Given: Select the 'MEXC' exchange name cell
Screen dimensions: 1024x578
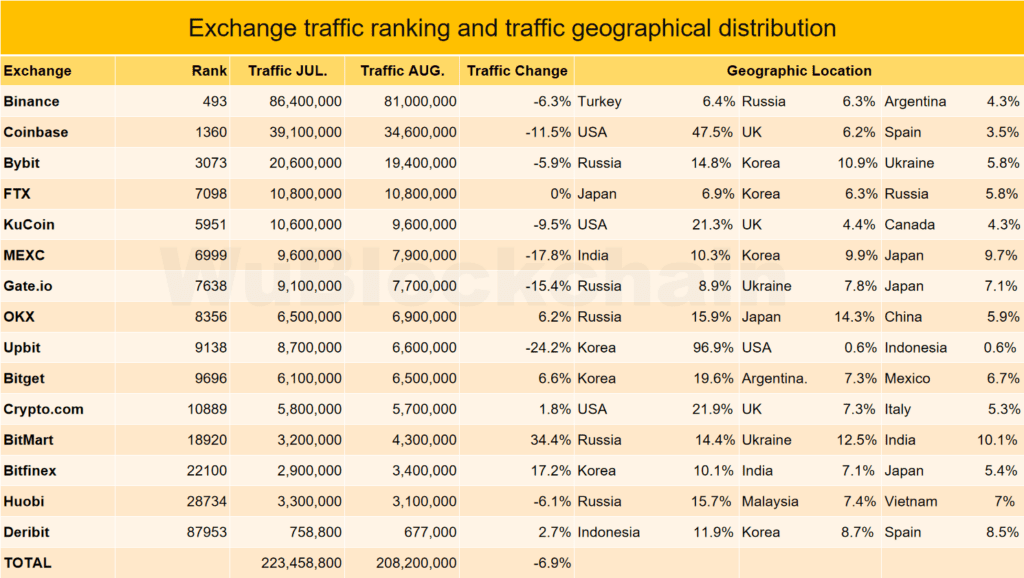Looking at the screenshot, I should point(24,255).
